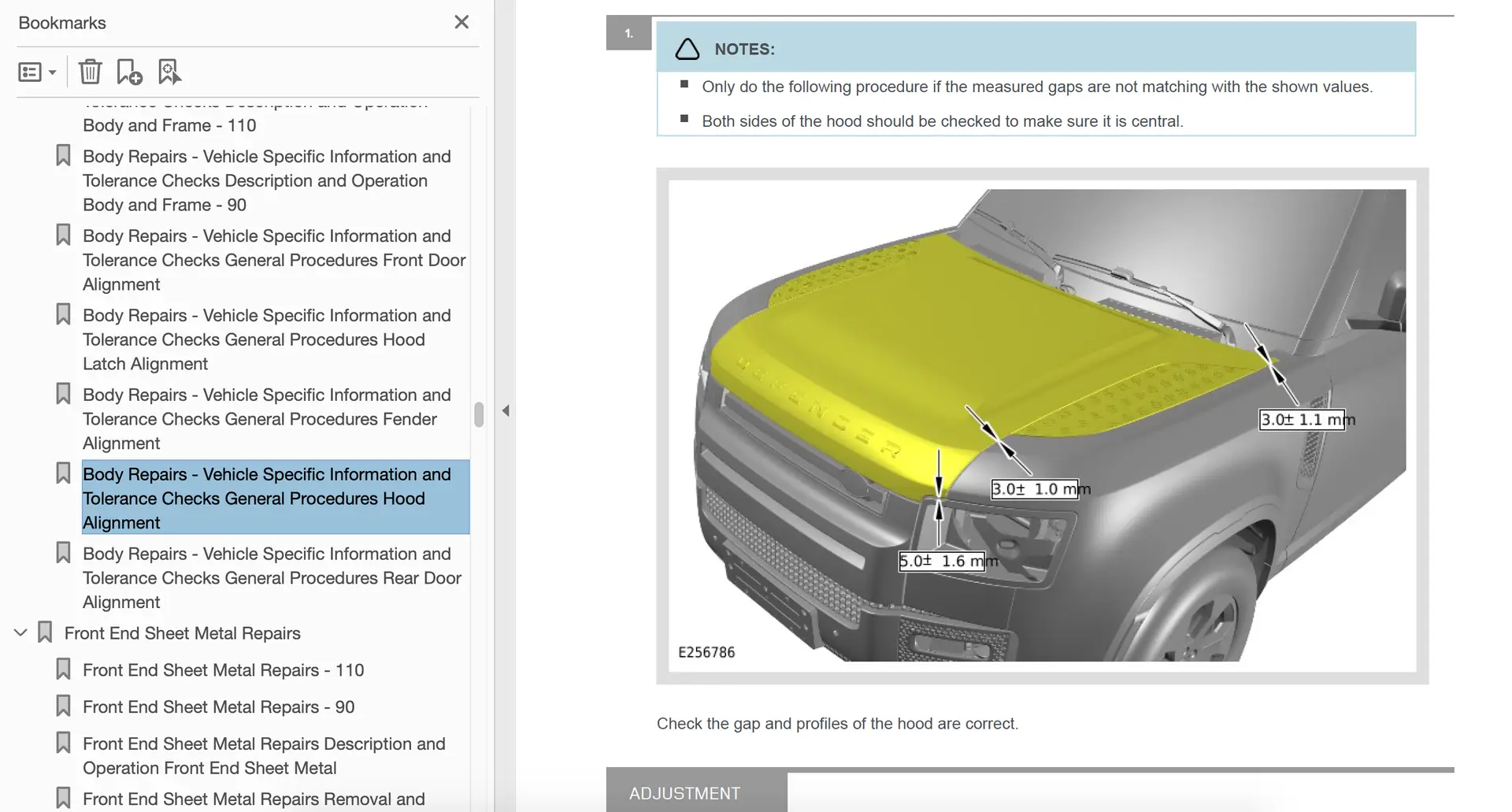Open the bookmarks options dropdown menu

point(37,72)
